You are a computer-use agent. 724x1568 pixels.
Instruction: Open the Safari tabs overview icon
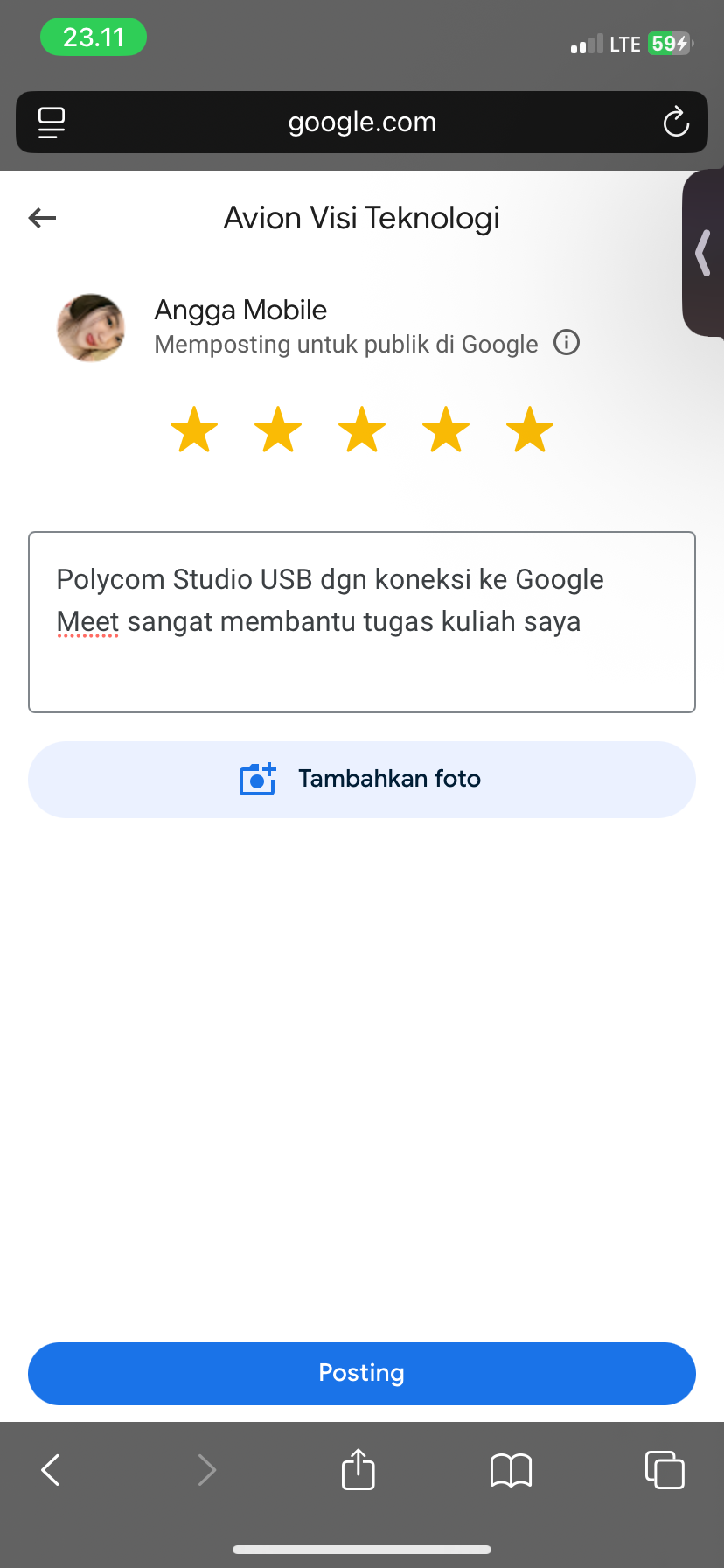pyautogui.click(x=665, y=1469)
